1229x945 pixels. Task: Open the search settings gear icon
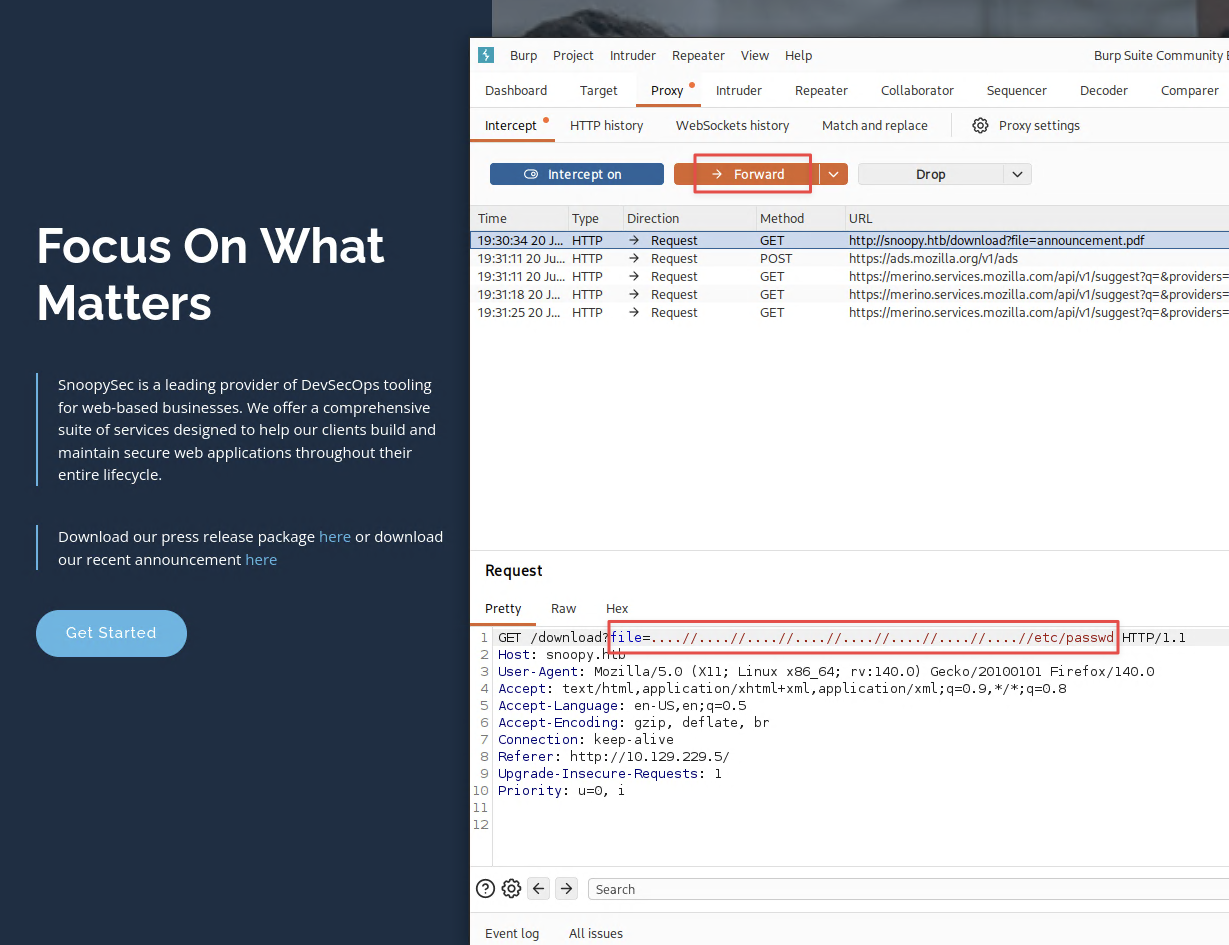(511, 888)
